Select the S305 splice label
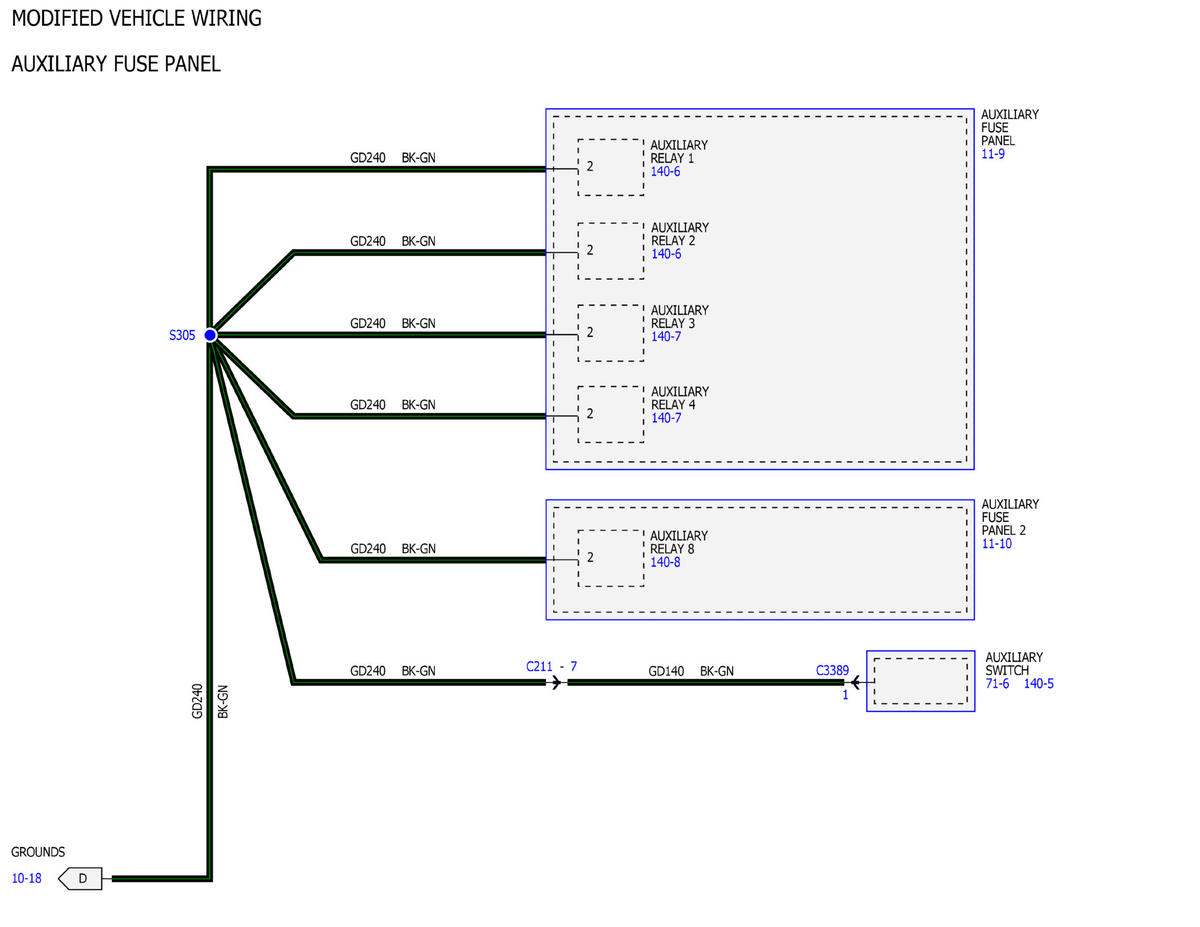This screenshot has width=1200, height=927. (182, 336)
